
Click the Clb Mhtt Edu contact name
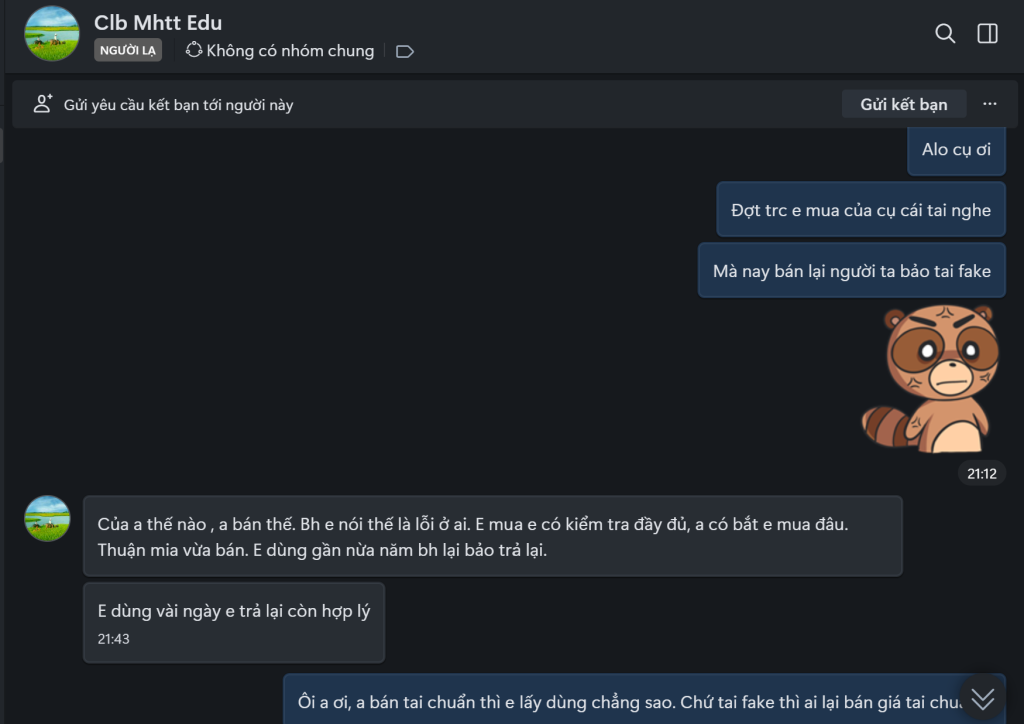click(158, 23)
